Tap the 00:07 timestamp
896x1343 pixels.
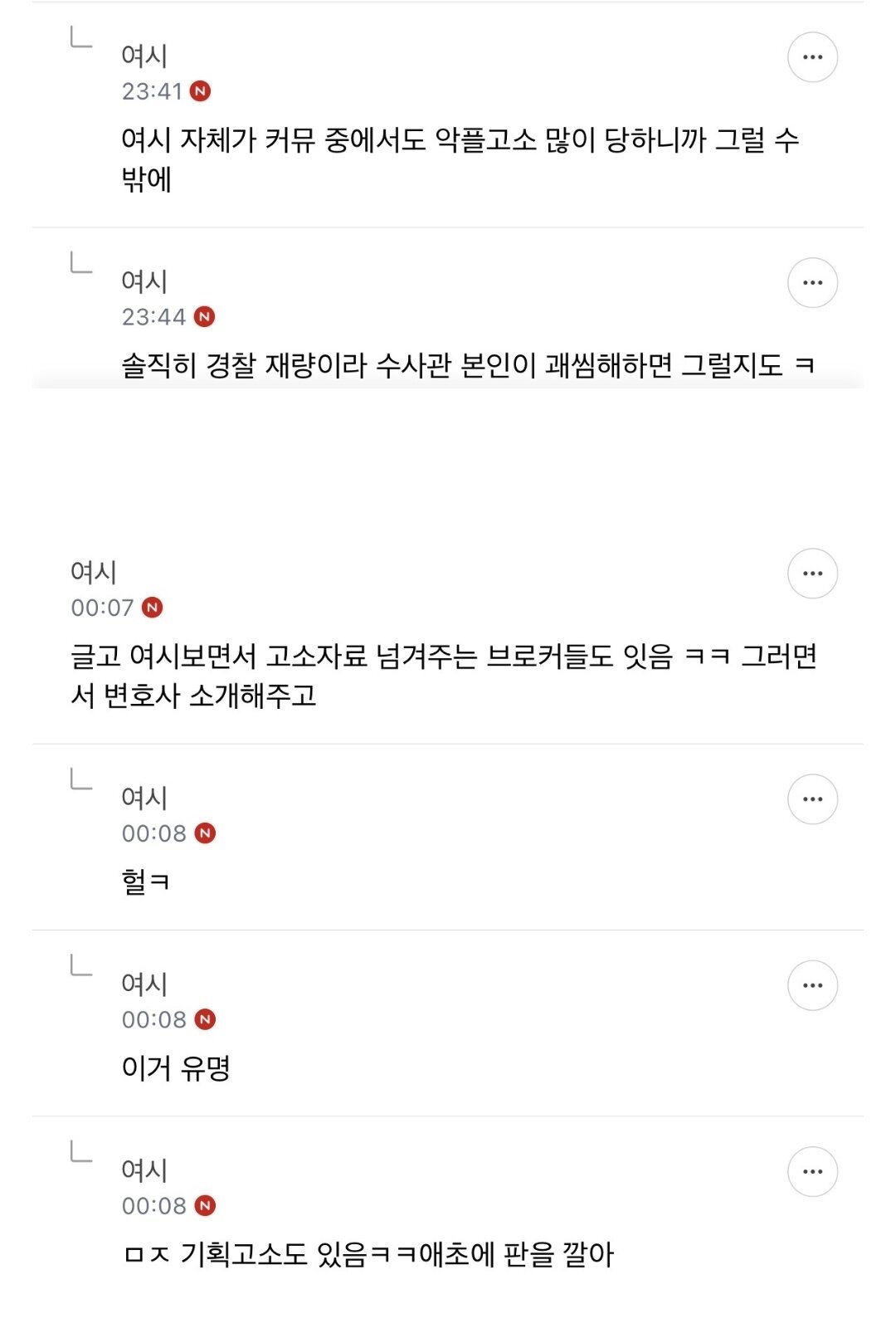[x=102, y=608]
